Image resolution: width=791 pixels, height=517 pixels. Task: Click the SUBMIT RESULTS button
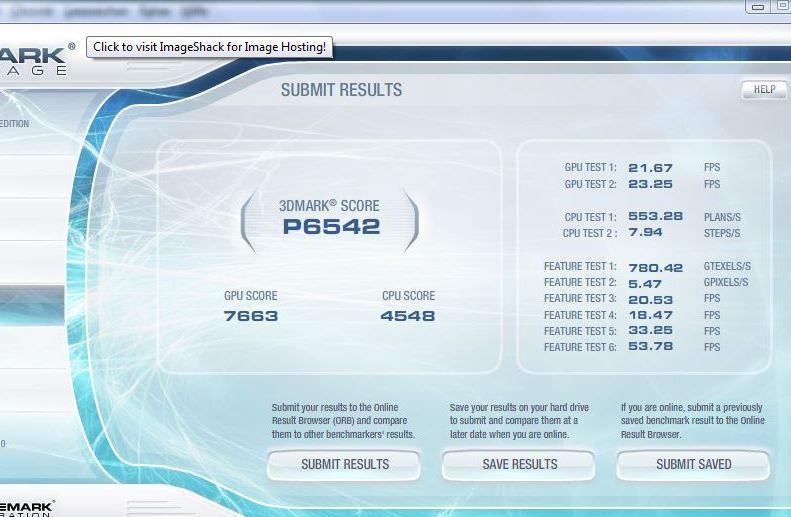344,465
